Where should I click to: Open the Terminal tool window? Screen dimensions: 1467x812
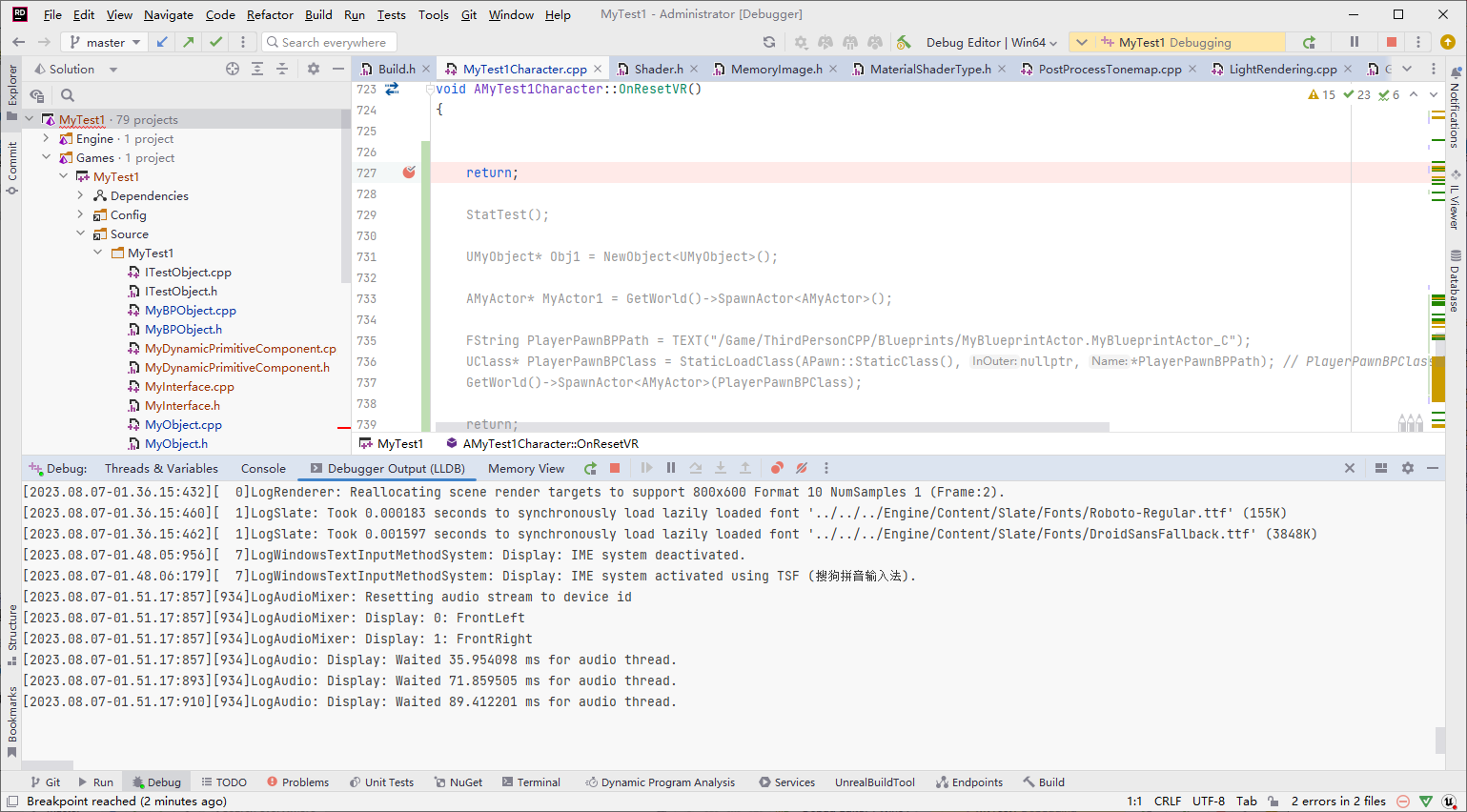tap(531, 782)
